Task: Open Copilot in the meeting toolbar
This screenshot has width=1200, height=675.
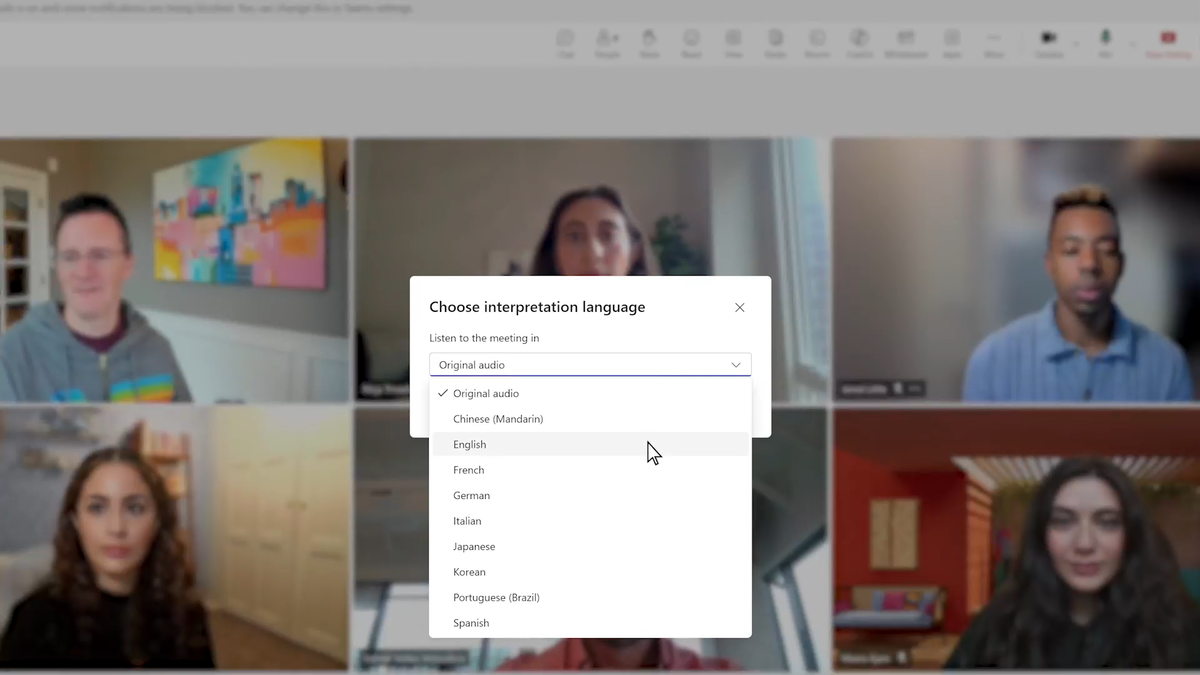Action: tap(859, 43)
